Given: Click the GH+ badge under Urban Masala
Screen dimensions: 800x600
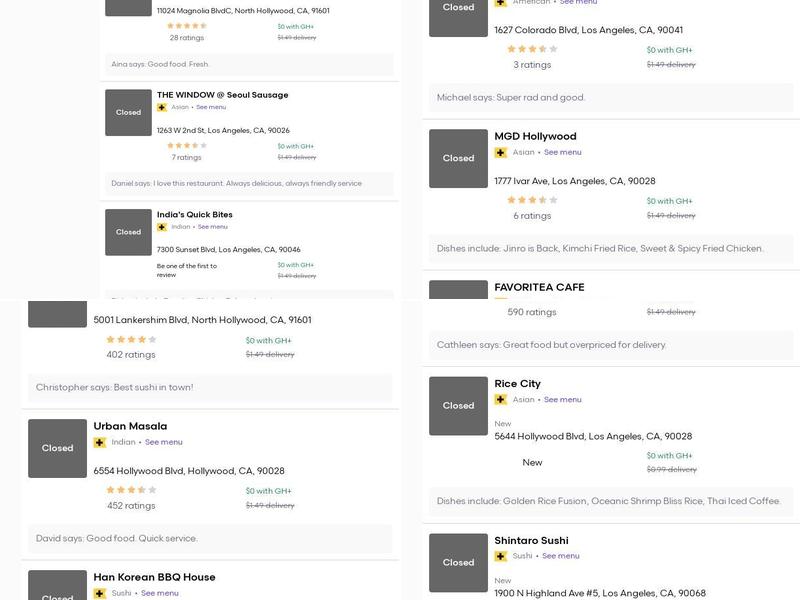Looking at the screenshot, I should (100, 442).
